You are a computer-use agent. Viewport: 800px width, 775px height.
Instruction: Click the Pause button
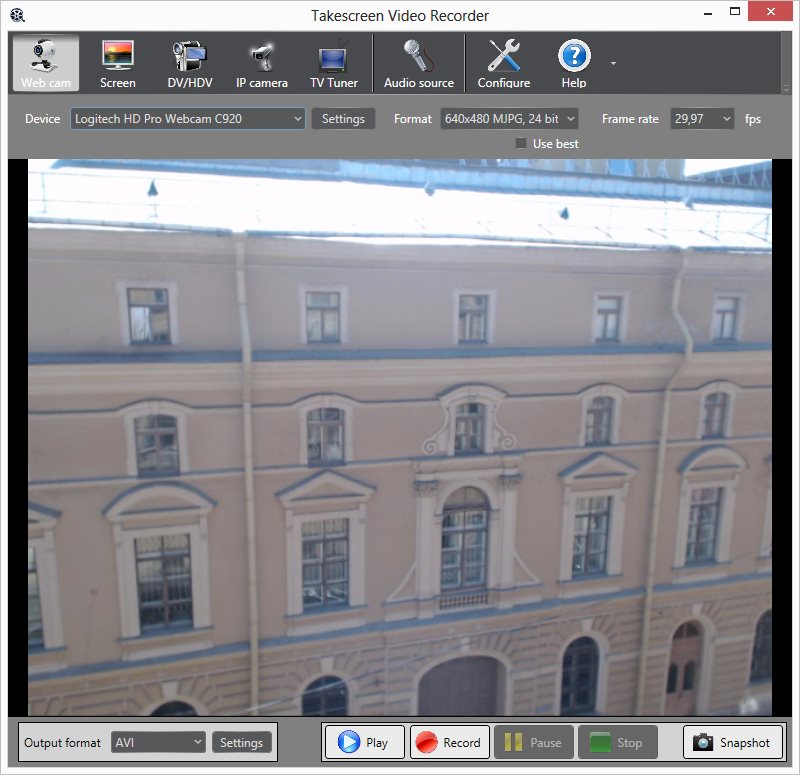(x=534, y=742)
